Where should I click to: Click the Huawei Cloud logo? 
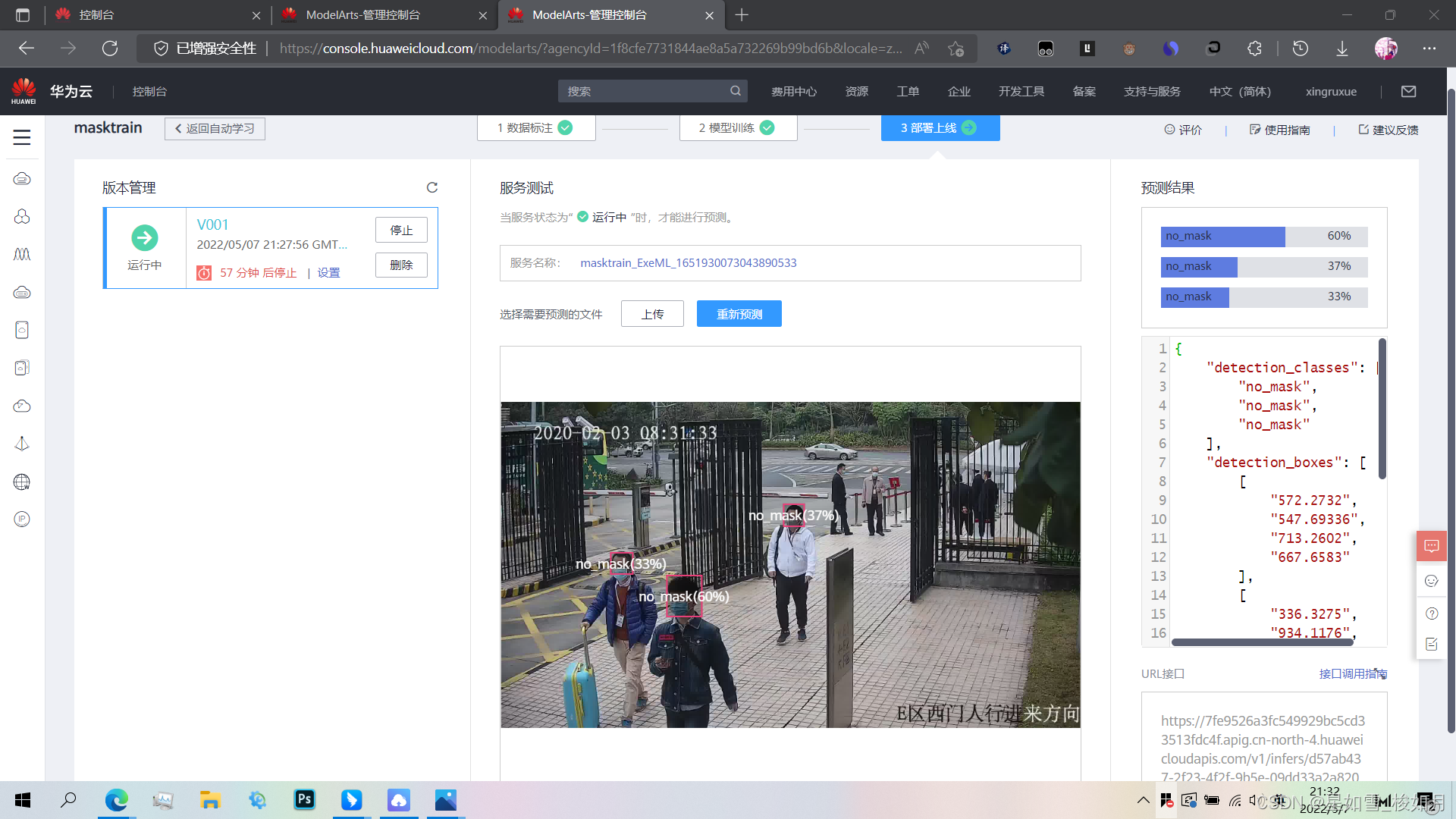click(x=24, y=91)
